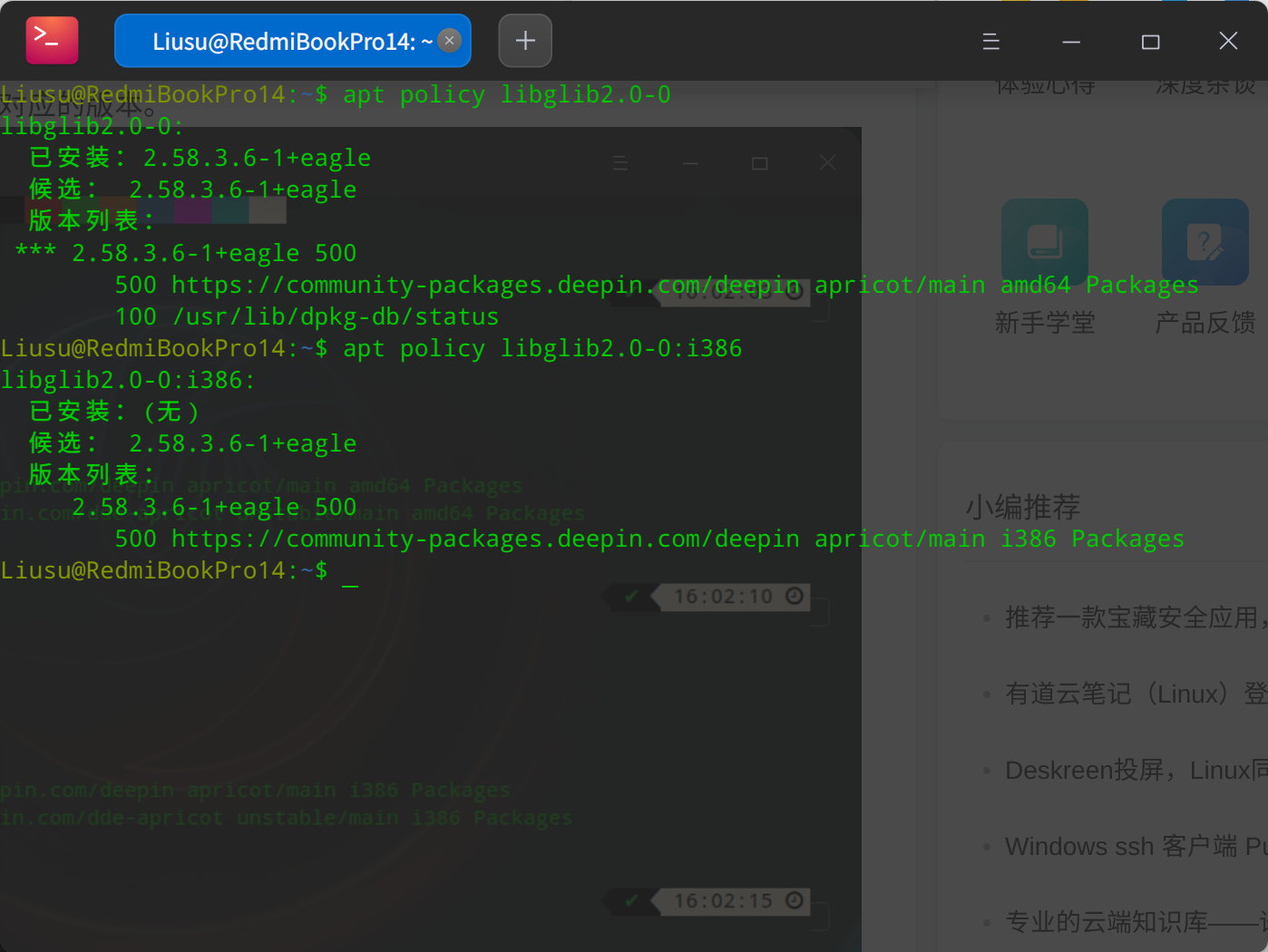Click the terminal app icon in the title bar
The image size is (1268, 952).
click(51, 40)
